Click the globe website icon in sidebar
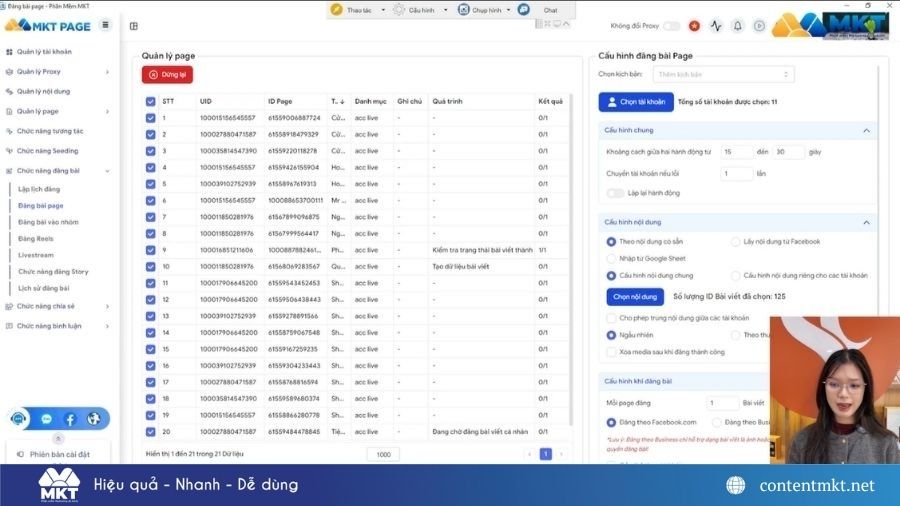Viewport: 900px width, 506px height. (x=94, y=419)
